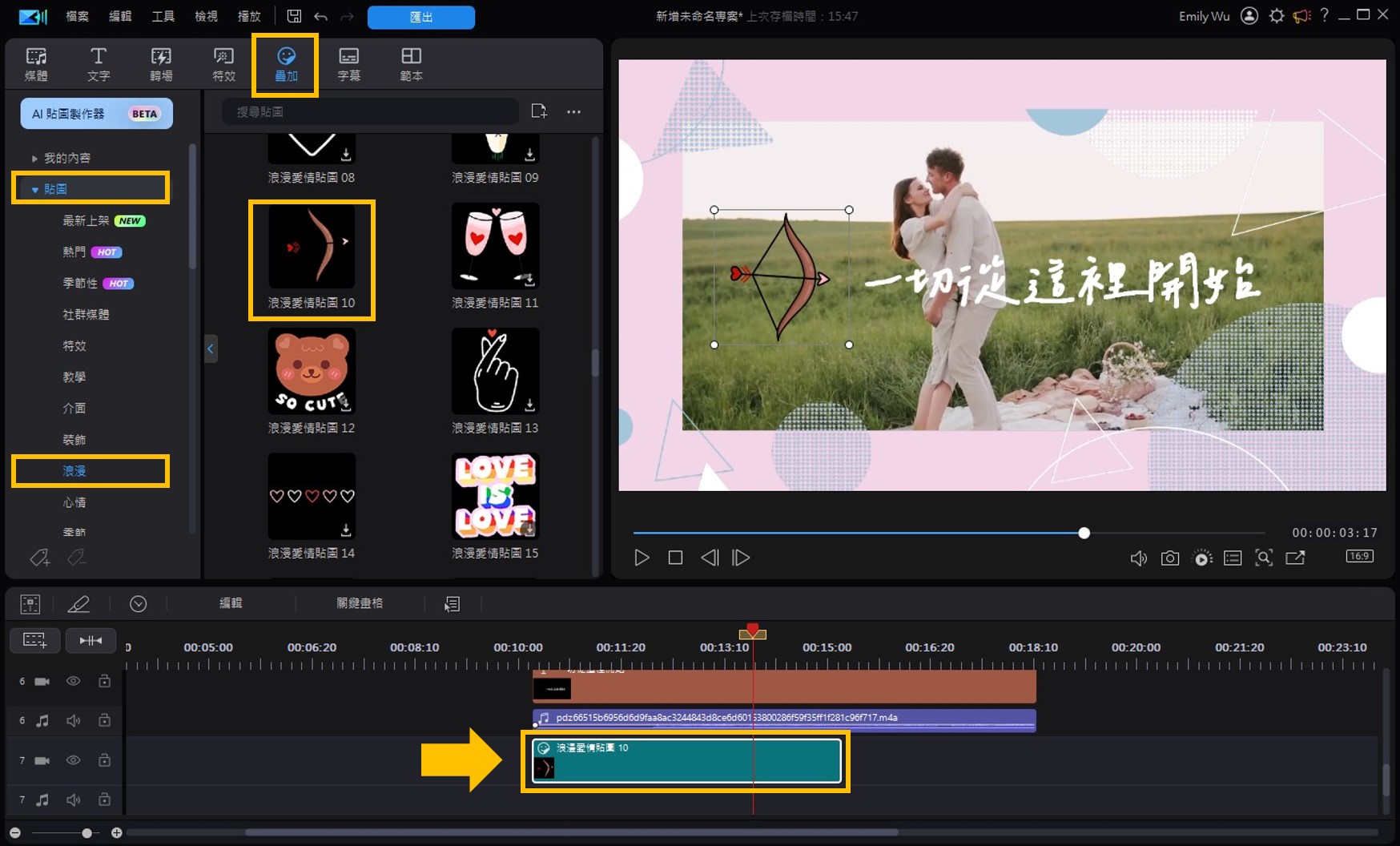The height and width of the screenshot is (846, 1400).
Task: Select the razor cut tool in timeline toolbar
Action: (79, 603)
